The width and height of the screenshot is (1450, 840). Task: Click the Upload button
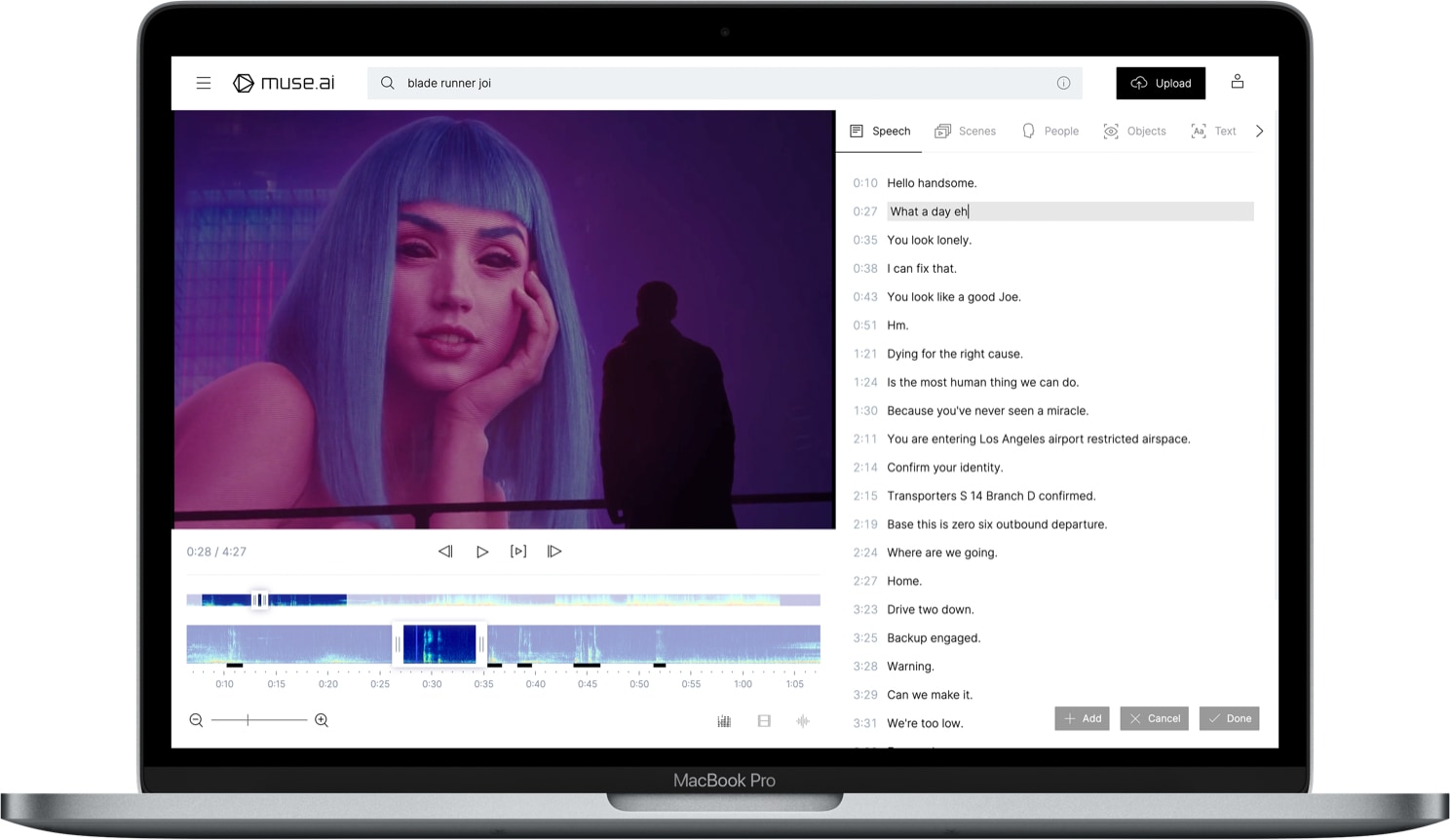(1160, 83)
